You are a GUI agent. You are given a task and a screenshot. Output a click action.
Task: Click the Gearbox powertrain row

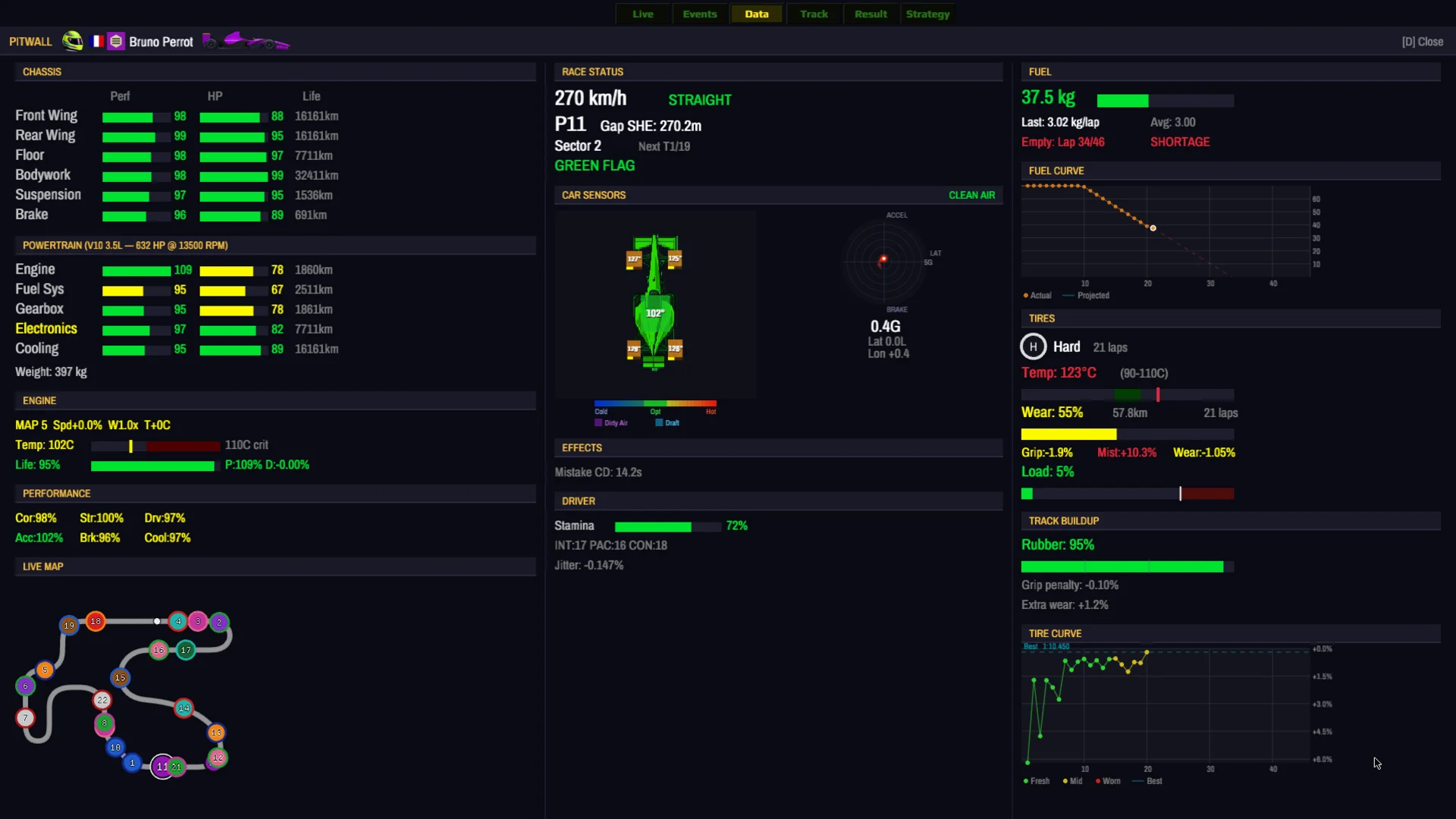pyautogui.click(x=174, y=309)
